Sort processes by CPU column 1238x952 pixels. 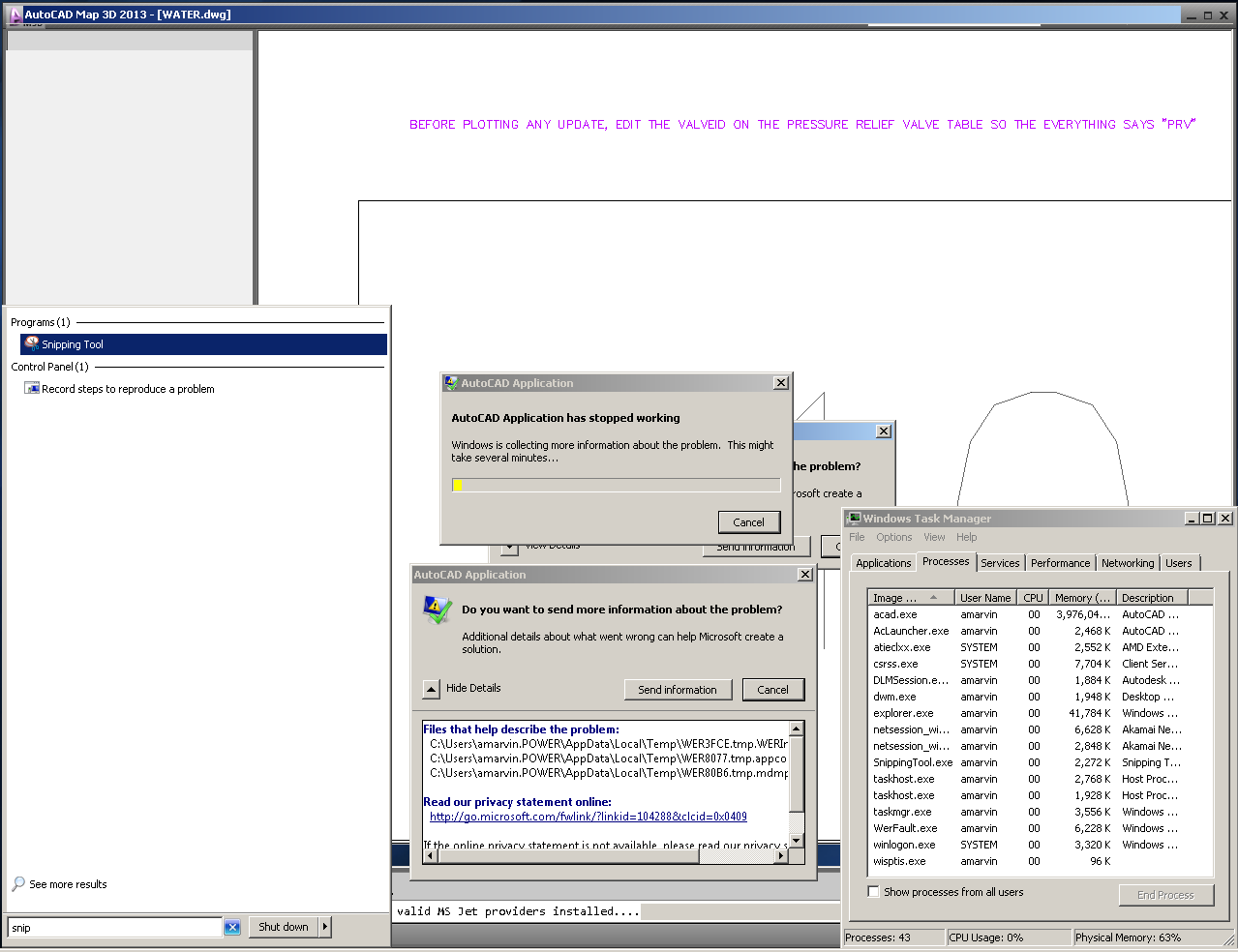(x=1033, y=598)
